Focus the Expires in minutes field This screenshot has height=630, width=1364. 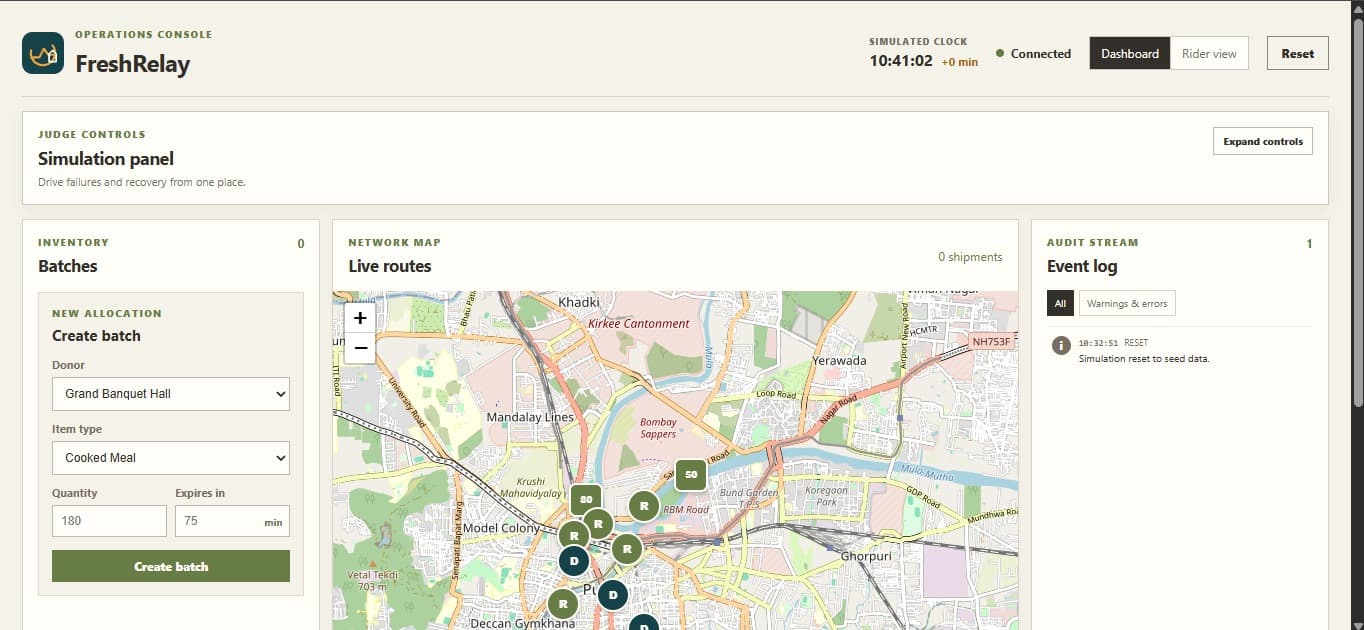[232, 521]
